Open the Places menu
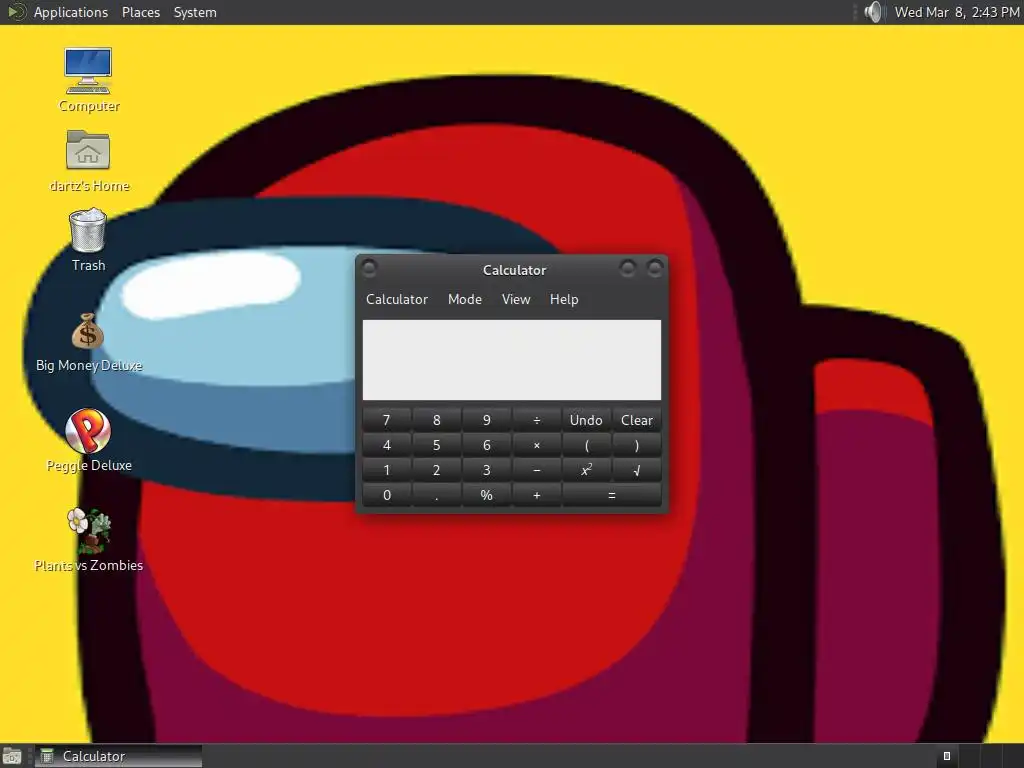Screen dimensions: 1024x768 (140, 12)
